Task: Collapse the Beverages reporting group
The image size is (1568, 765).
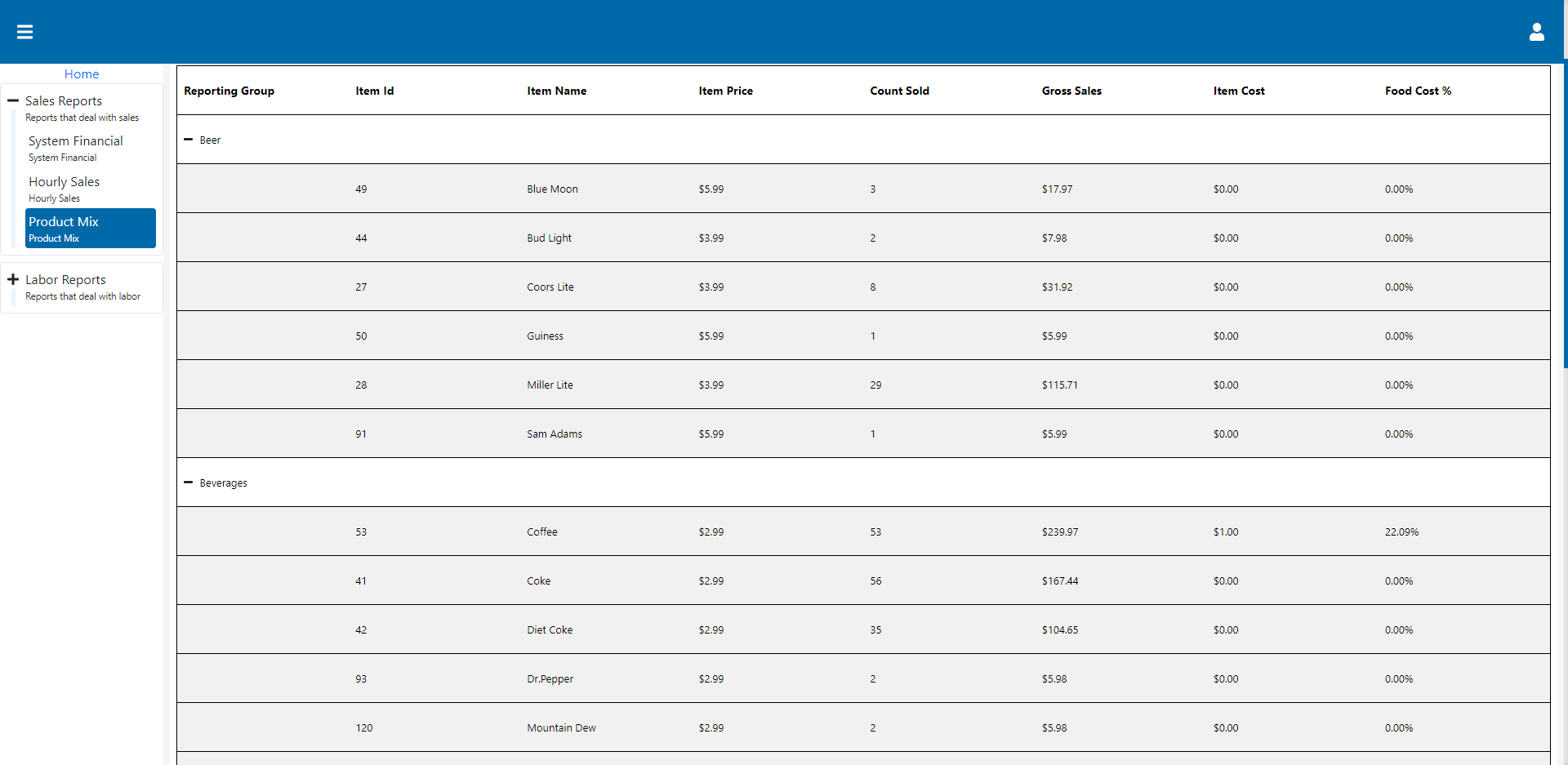Action: tap(189, 483)
